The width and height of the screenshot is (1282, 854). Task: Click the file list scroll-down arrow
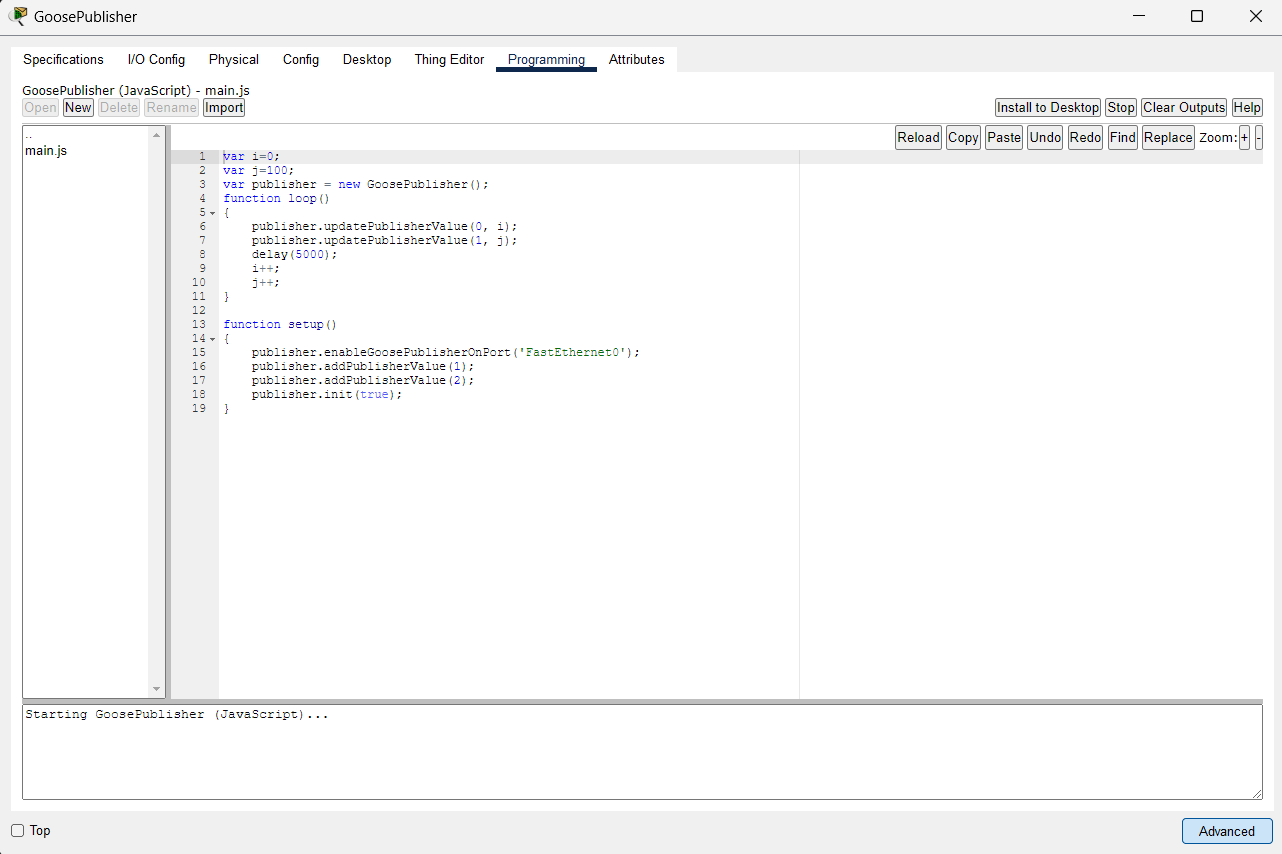click(x=156, y=689)
